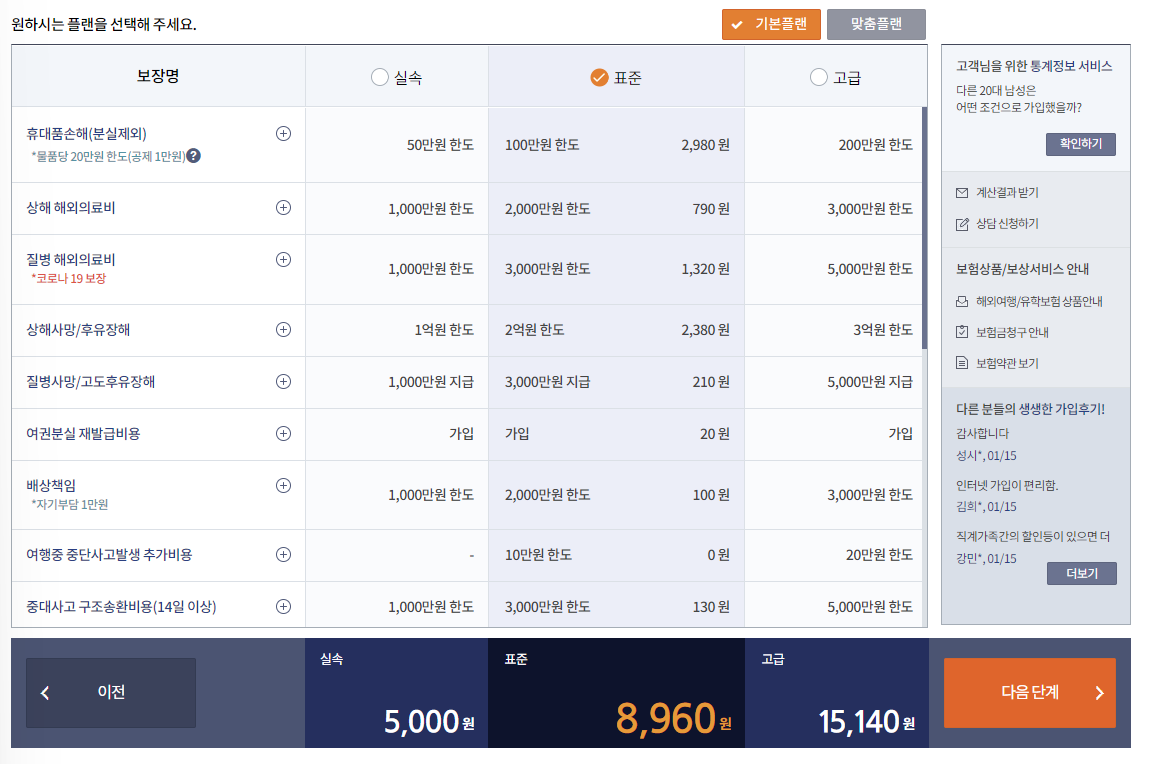This screenshot has width=1150, height=764.
Task: Expand 여권분실 재발급비용 plus icon
Action: (x=283, y=433)
